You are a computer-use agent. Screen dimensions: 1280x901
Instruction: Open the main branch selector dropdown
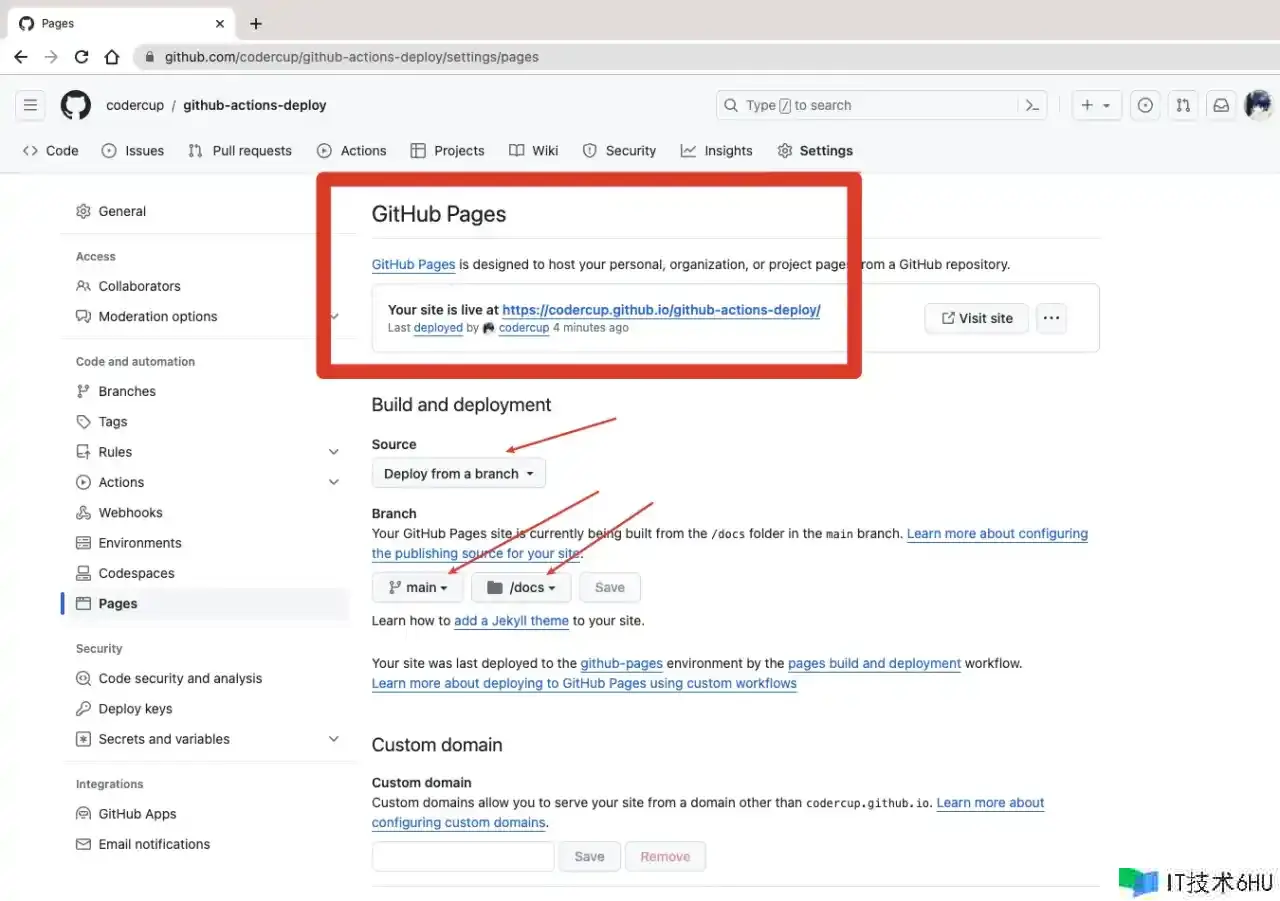[x=418, y=588]
